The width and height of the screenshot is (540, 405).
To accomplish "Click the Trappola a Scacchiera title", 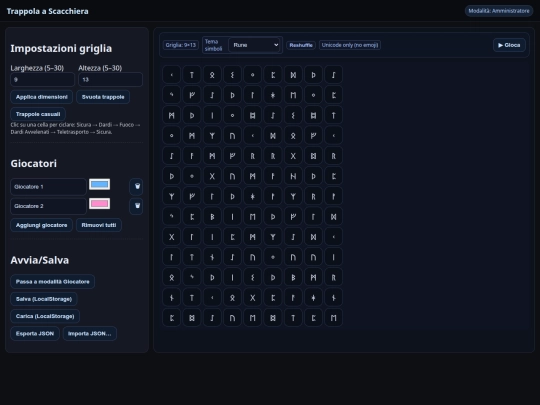I will (x=48, y=11).
